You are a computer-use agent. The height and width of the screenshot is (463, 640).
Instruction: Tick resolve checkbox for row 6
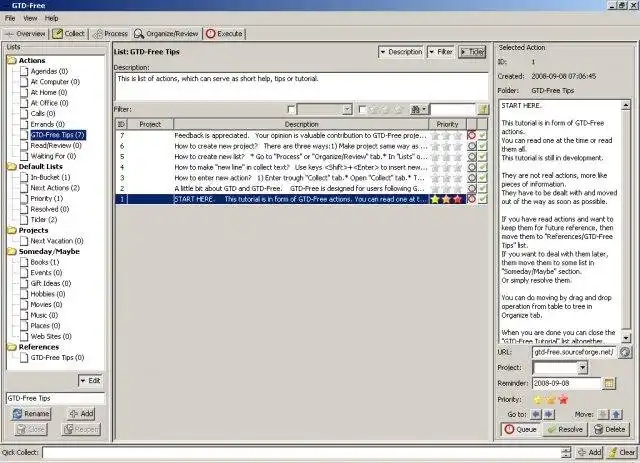[482, 146]
